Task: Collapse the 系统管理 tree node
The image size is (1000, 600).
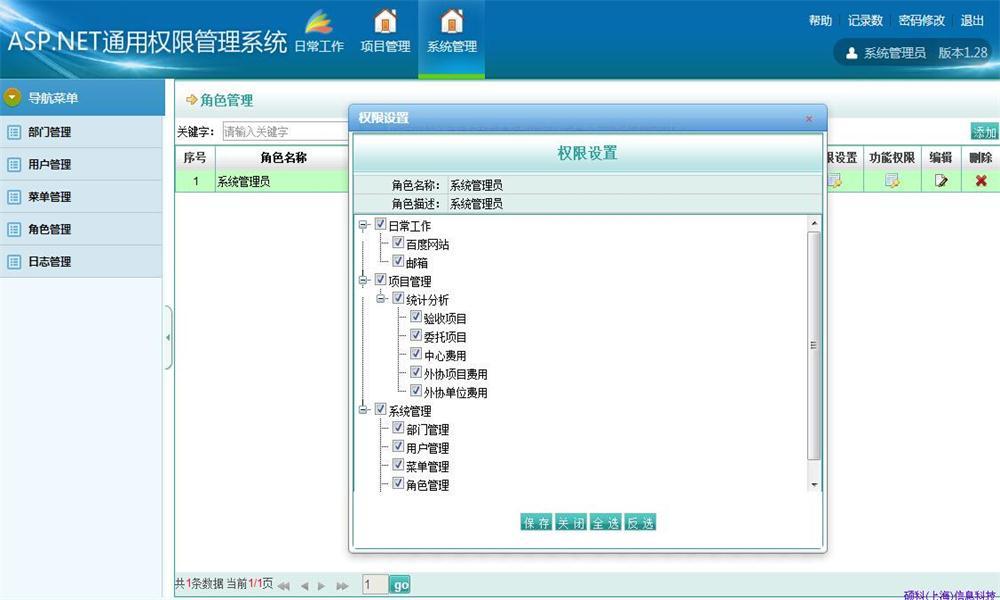Action: click(x=363, y=410)
